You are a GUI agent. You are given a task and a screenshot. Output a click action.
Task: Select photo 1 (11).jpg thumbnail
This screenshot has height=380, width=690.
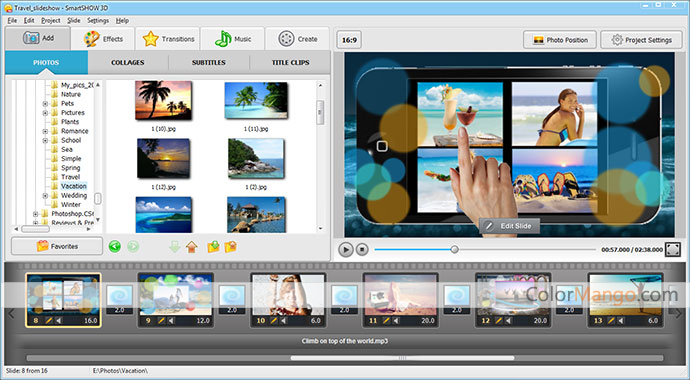point(256,100)
